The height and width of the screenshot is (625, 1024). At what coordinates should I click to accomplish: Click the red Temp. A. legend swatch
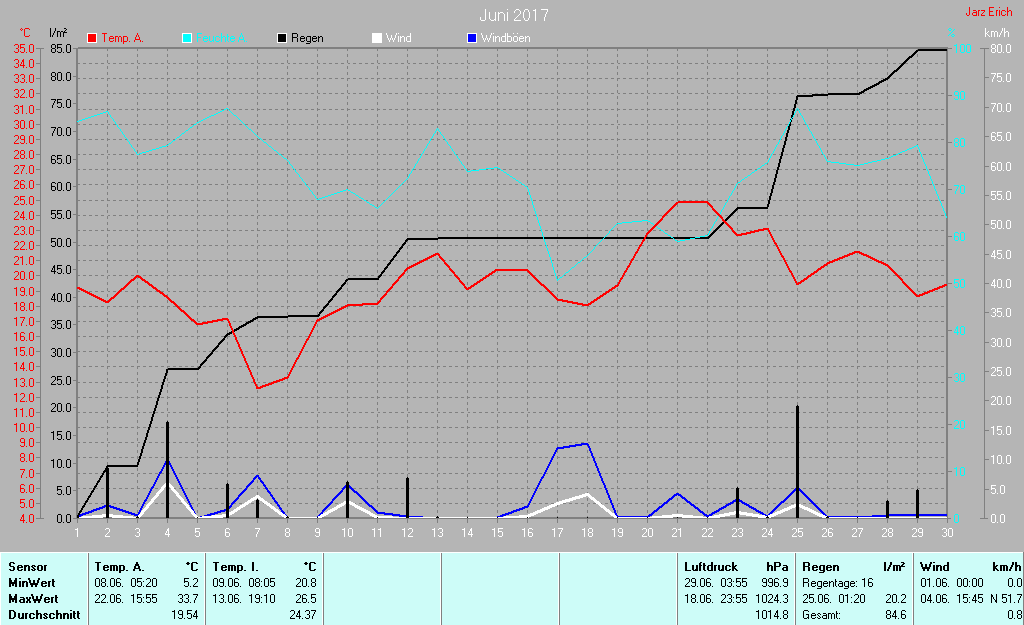[92, 38]
